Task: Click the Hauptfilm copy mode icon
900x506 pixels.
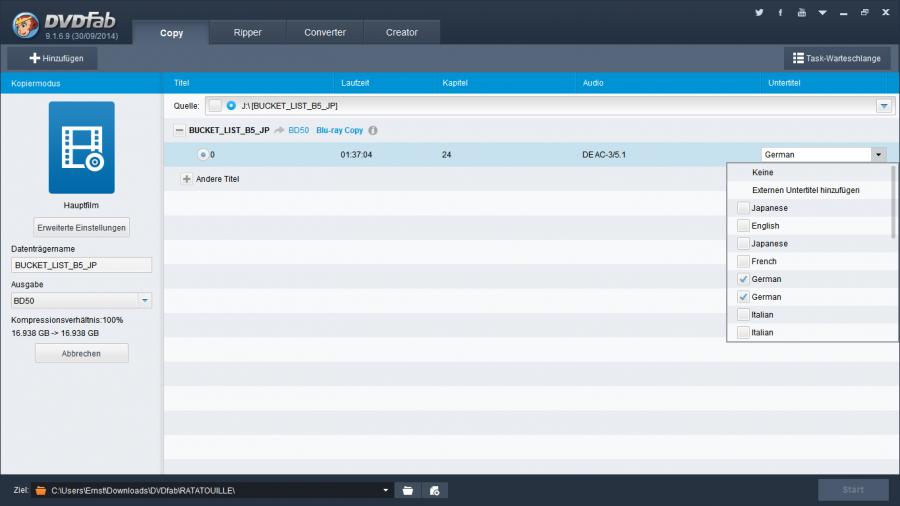Action: [82, 147]
